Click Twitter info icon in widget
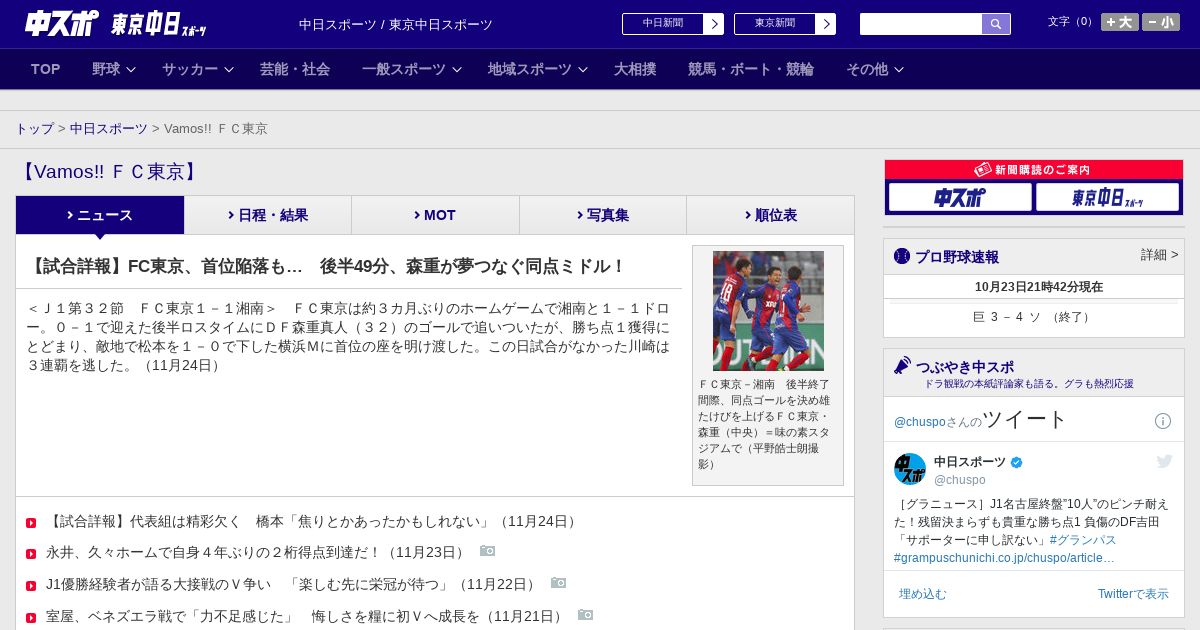Image resolution: width=1200 pixels, height=630 pixels. coord(1163,421)
